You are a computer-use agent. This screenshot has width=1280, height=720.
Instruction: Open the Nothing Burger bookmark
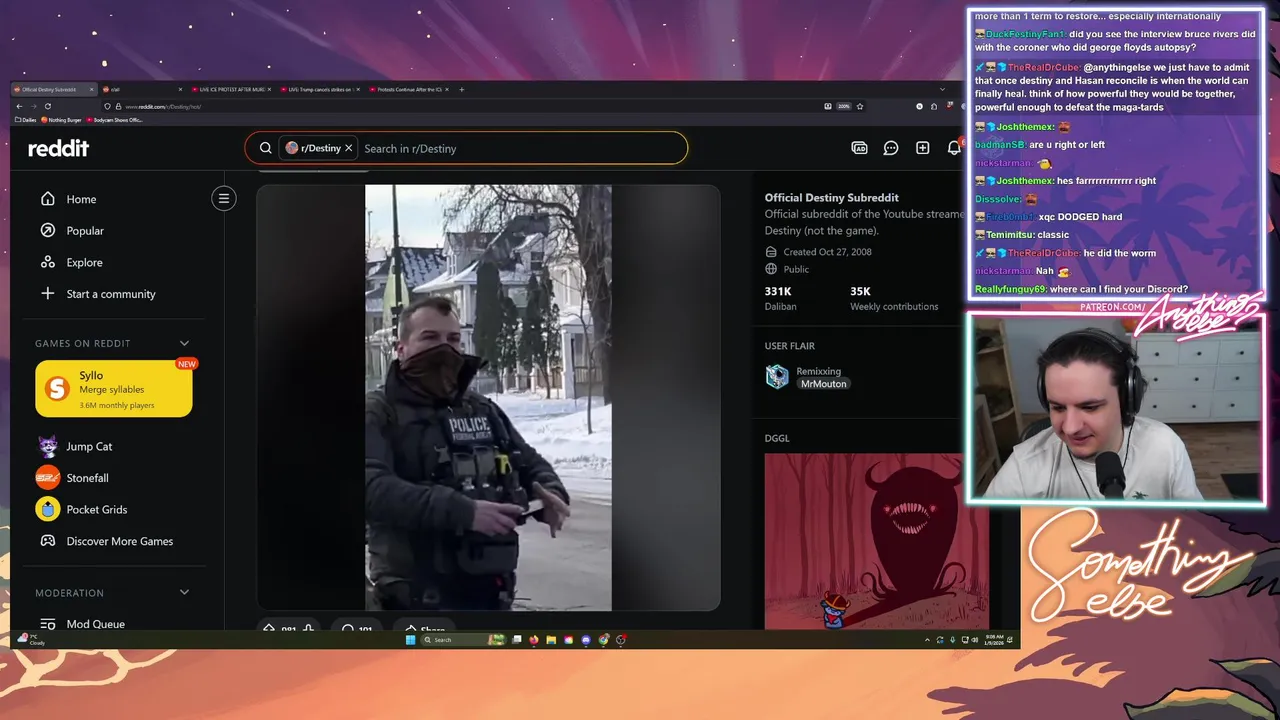pyautogui.click(x=61, y=120)
